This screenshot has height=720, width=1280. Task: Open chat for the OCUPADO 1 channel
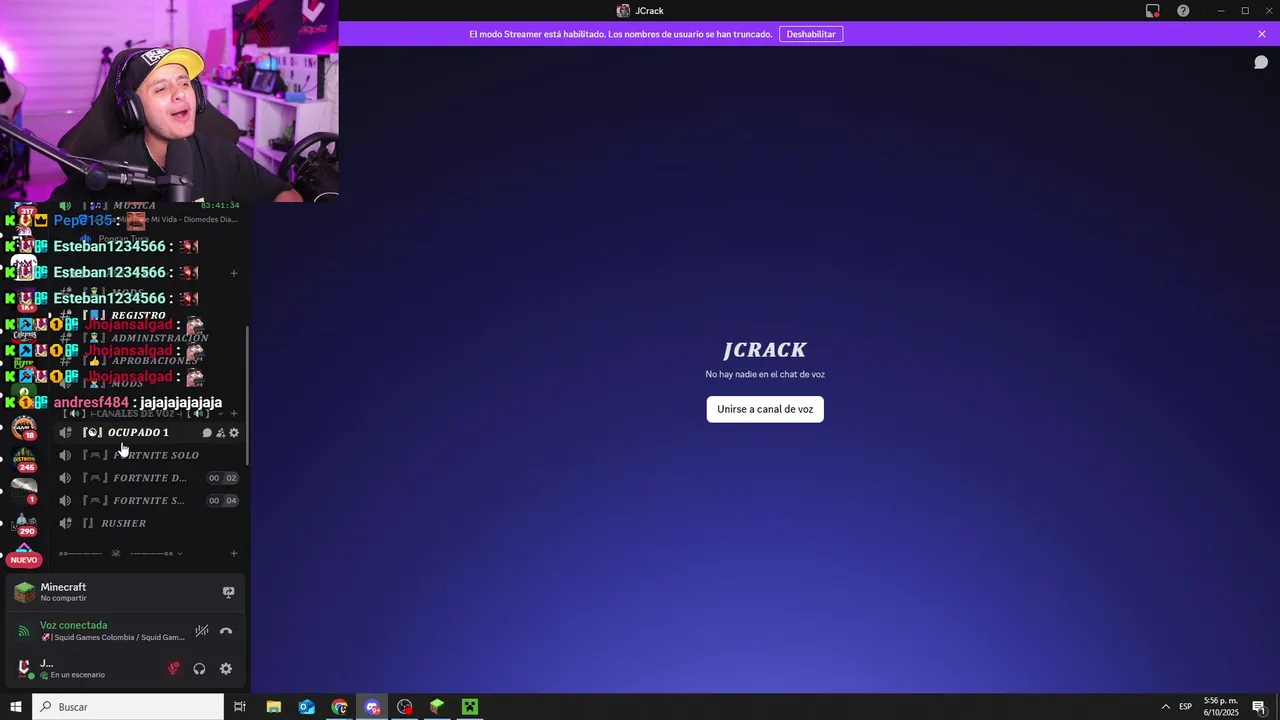coord(207,433)
